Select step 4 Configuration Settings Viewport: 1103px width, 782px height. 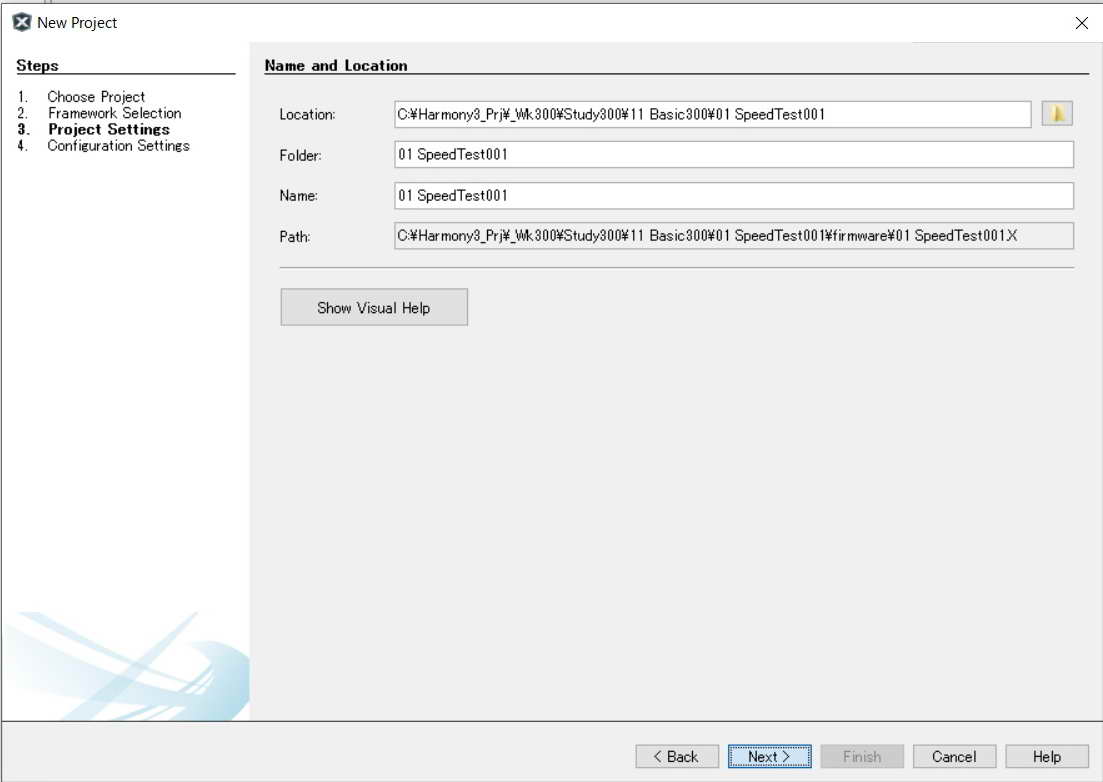pyautogui.click(x=118, y=145)
